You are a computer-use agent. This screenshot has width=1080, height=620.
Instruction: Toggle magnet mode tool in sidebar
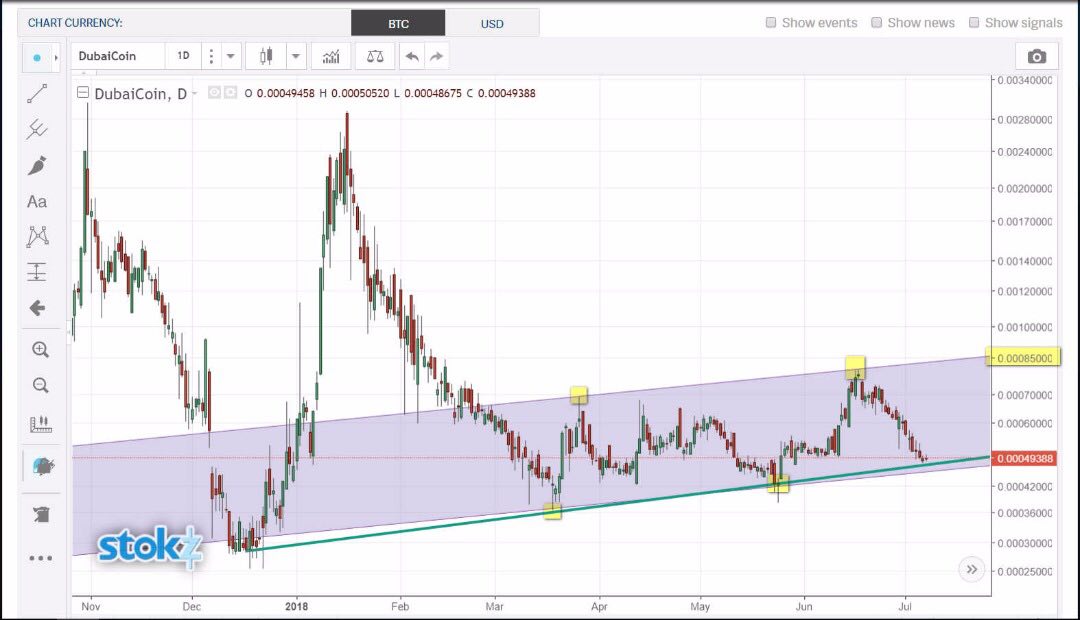pos(43,466)
